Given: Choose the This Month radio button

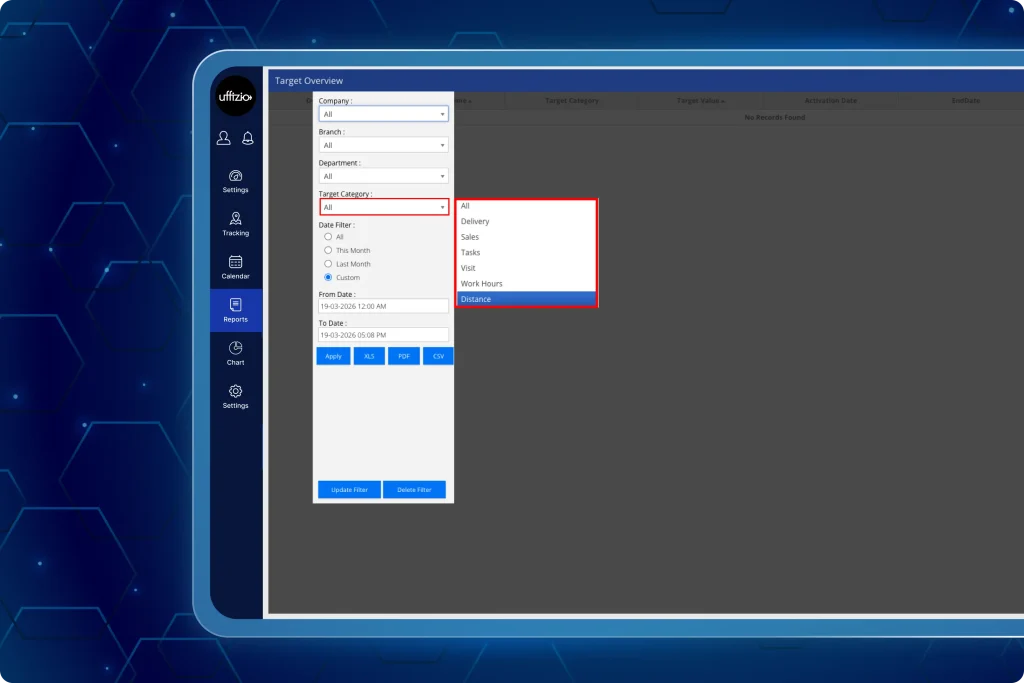Looking at the screenshot, I should tap(328, 250).
